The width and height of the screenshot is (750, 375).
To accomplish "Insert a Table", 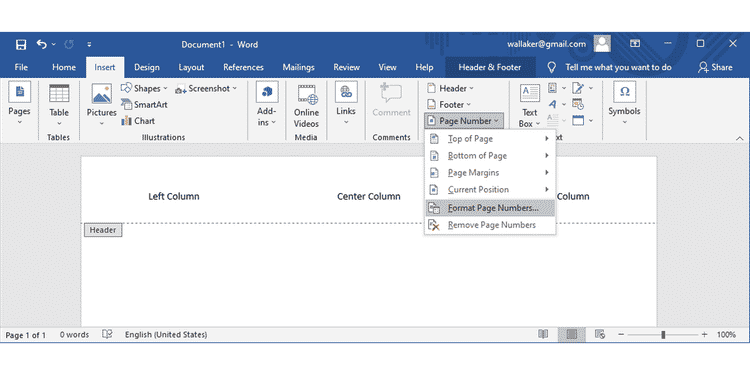I will click(x=59, y=104).
